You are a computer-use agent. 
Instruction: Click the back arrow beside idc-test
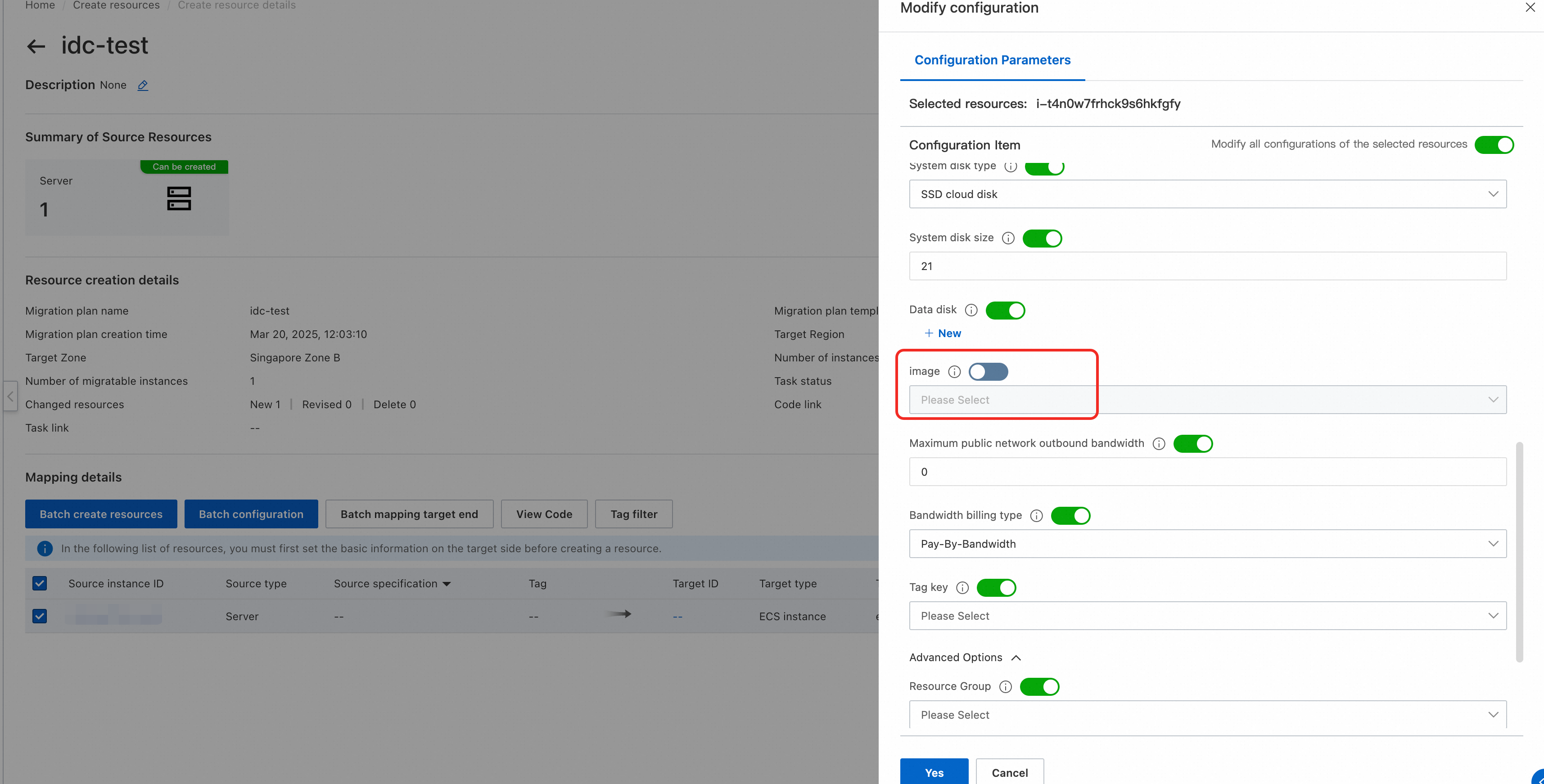click(x=36, y=47)
